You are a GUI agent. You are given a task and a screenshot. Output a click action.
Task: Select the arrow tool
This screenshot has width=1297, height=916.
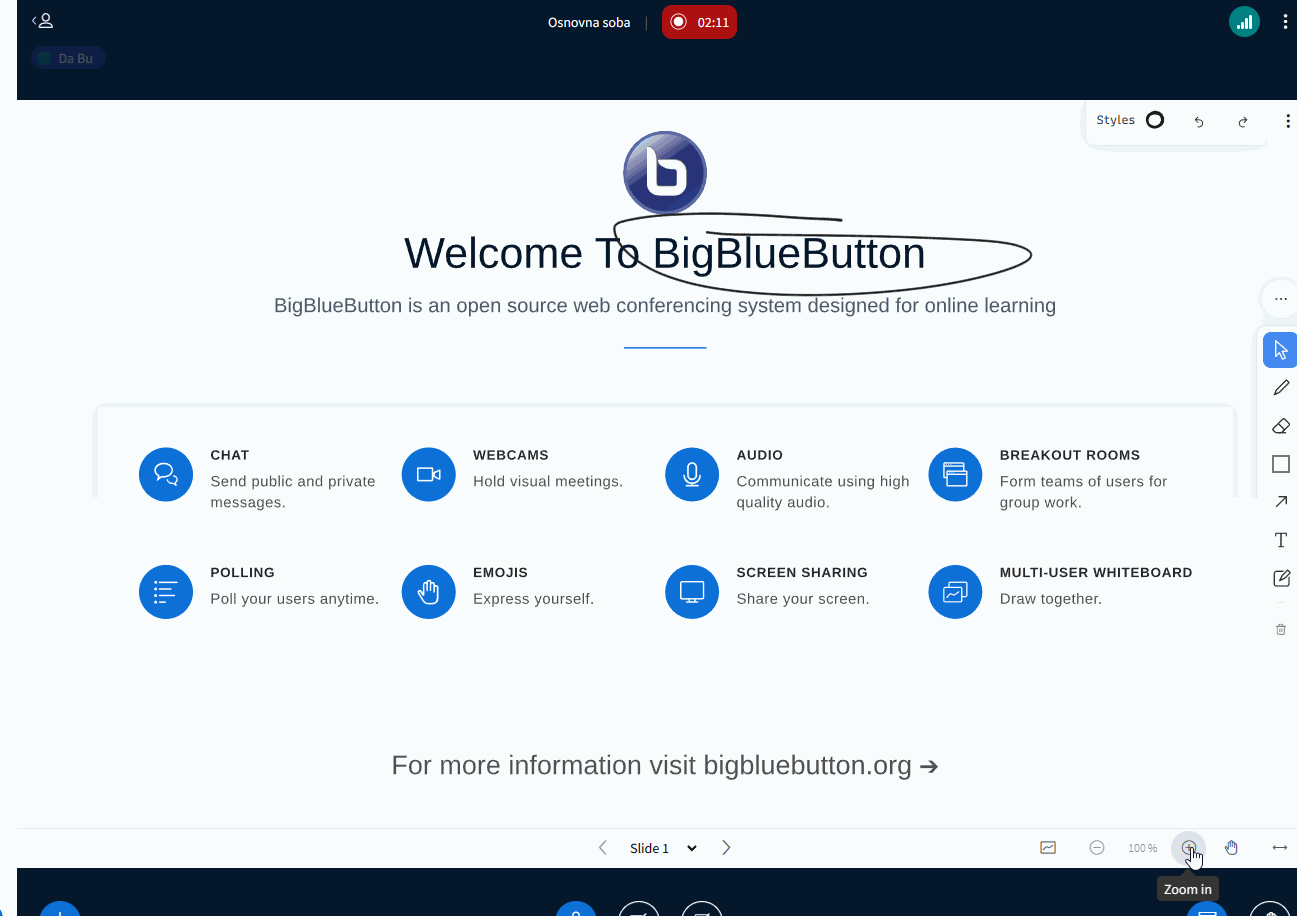[1281, 501]
